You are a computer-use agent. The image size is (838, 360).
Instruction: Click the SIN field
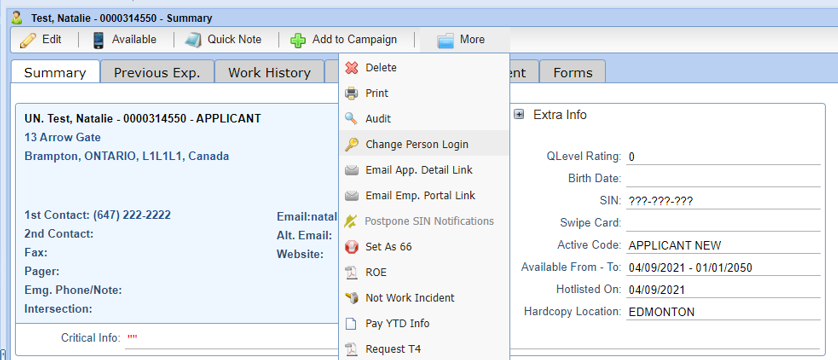[x=723, y=201]
